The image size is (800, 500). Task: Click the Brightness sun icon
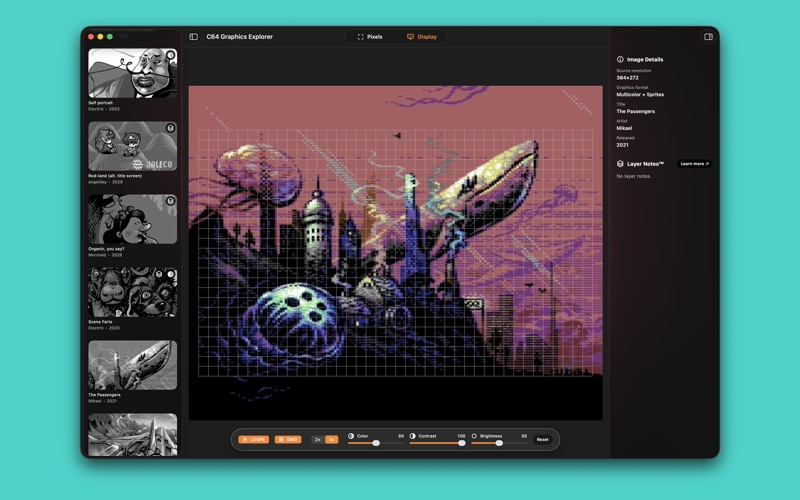(474, 436)
